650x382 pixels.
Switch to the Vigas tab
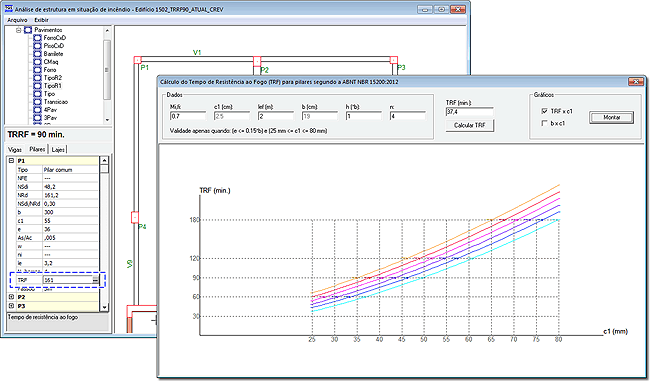click(x=15, y=150)
